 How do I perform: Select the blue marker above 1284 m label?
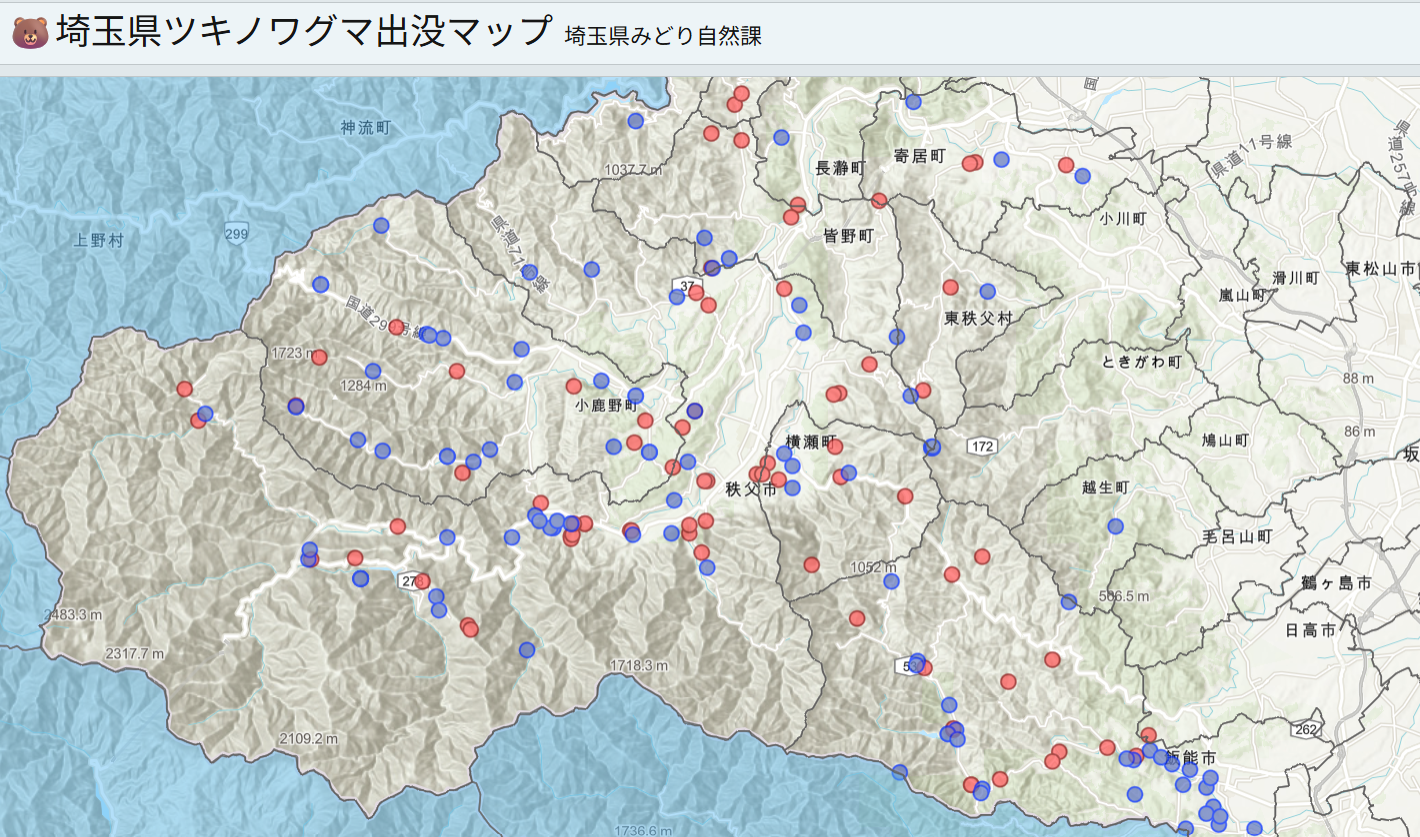pyautogui.click(x=373, y=371)
